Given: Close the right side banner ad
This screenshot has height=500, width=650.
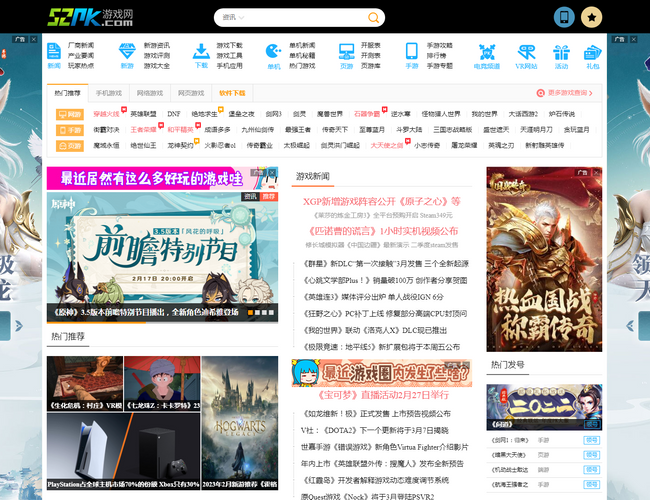Looking at the screenshot, I should (633, 39).
